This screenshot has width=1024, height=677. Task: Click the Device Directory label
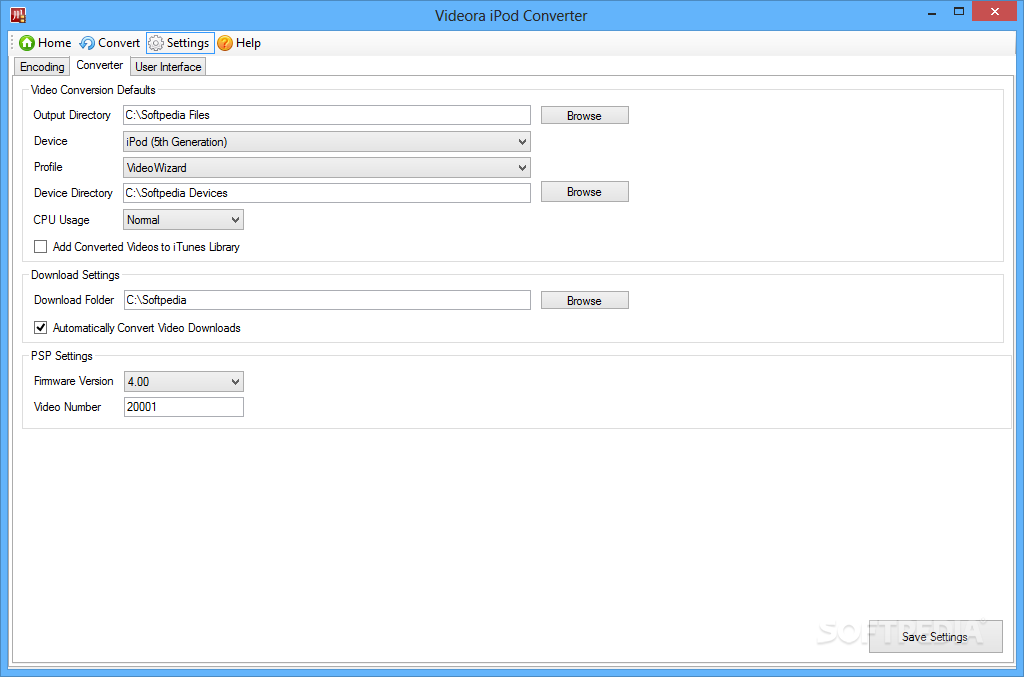73,193
